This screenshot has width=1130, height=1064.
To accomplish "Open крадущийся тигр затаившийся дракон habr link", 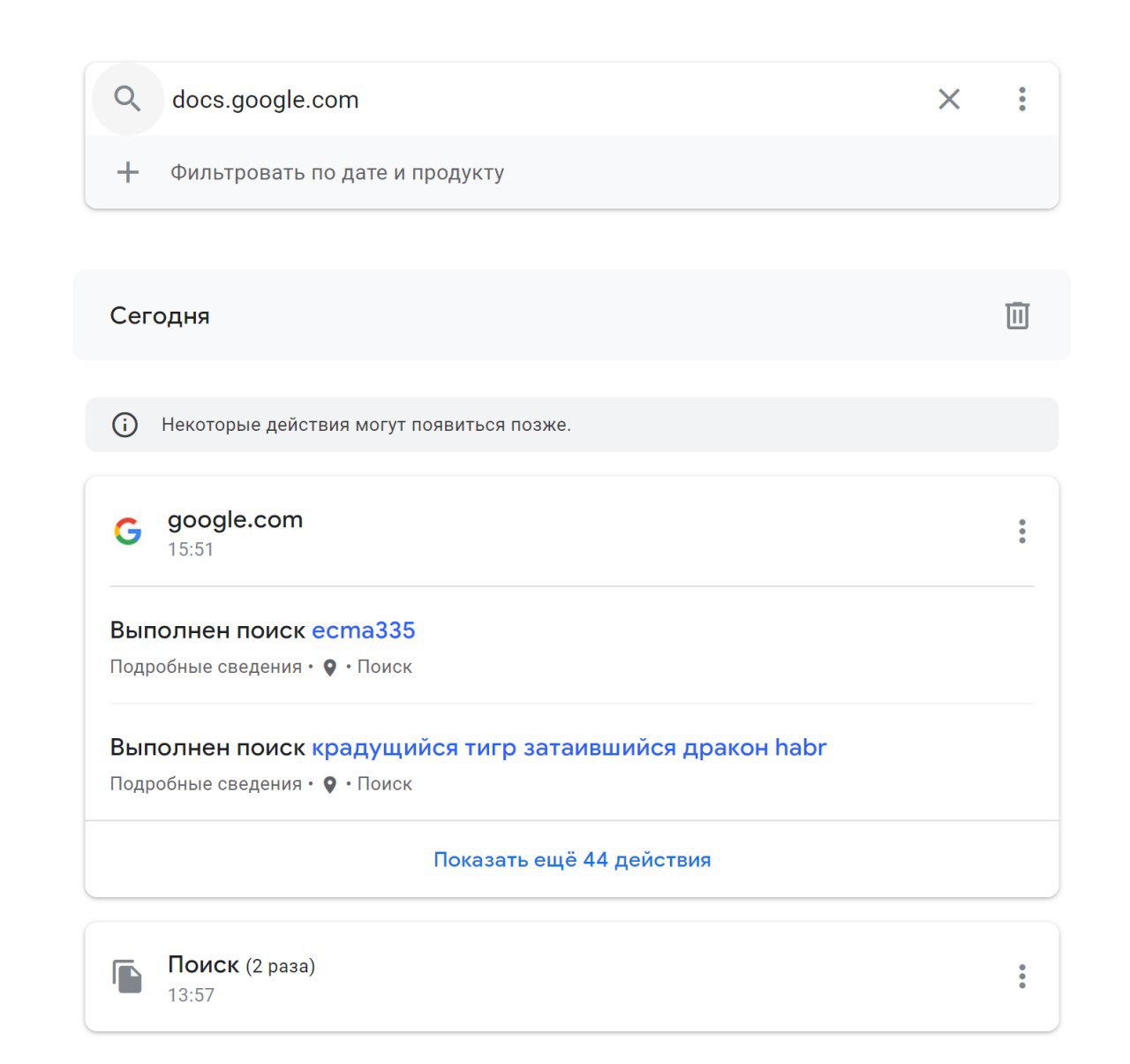I will coord(569,748).
